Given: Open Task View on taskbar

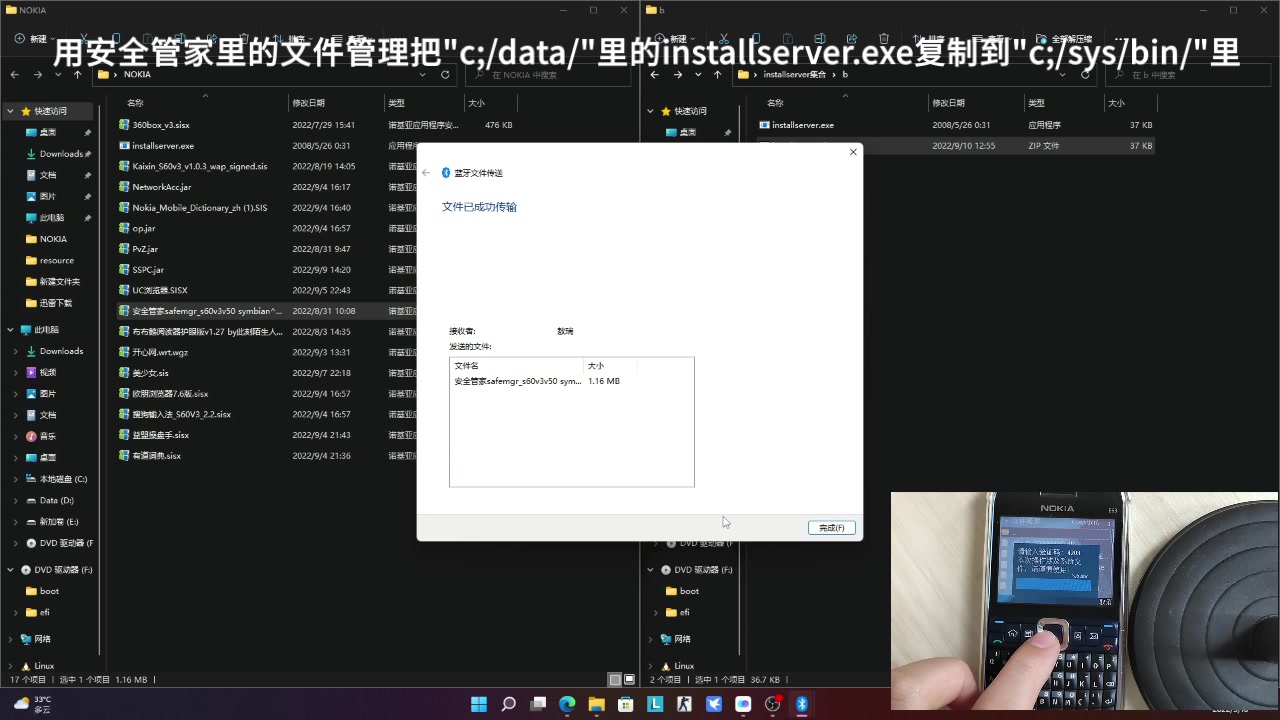Looking at the screenshot, I should point(538,704).
